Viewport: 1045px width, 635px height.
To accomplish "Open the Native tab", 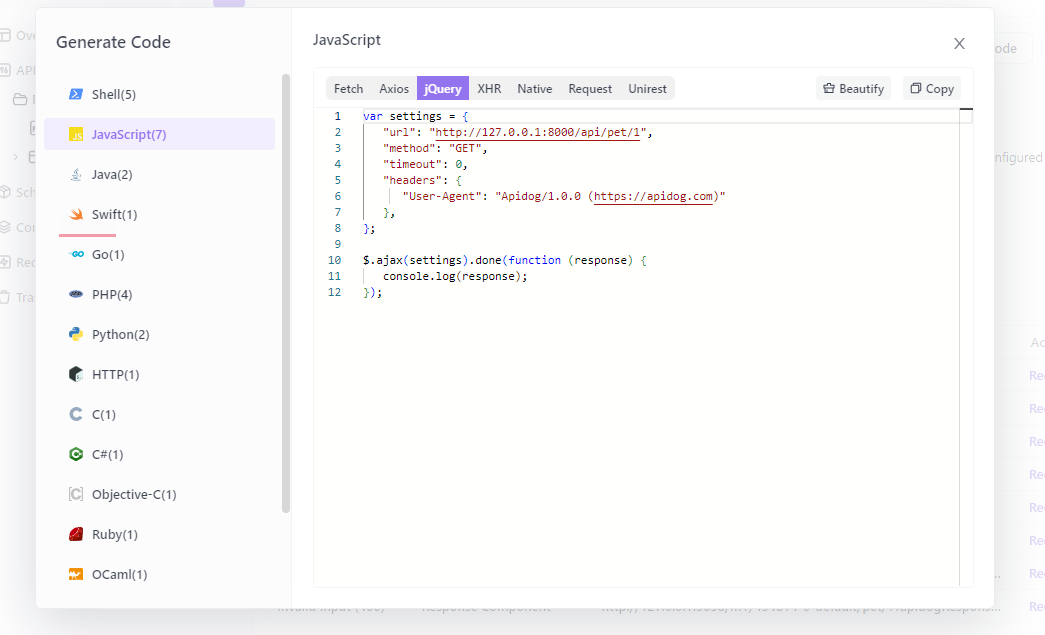I will tap(534, 89).
